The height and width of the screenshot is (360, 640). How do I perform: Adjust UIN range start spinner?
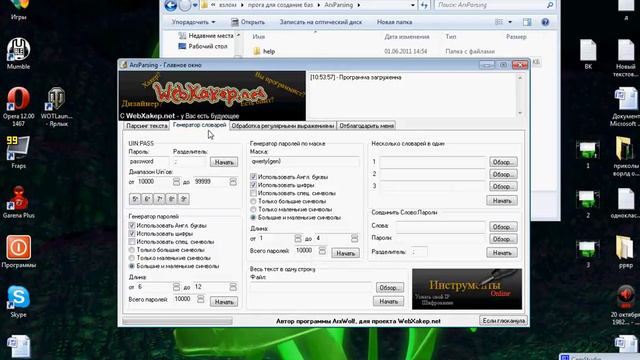pyautogui.click(x=176, y=182)
